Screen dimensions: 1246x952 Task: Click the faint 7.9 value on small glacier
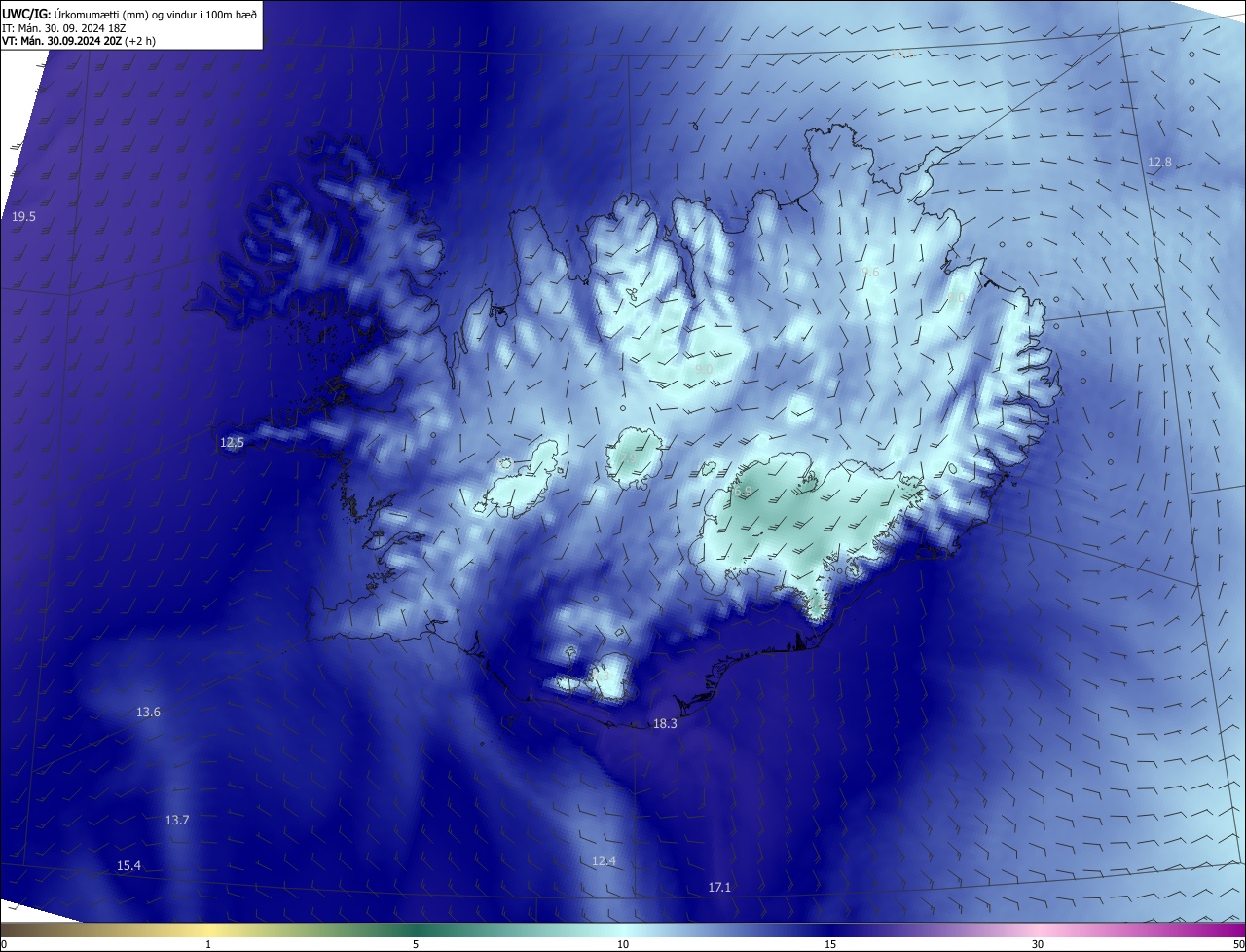[628, 459]
